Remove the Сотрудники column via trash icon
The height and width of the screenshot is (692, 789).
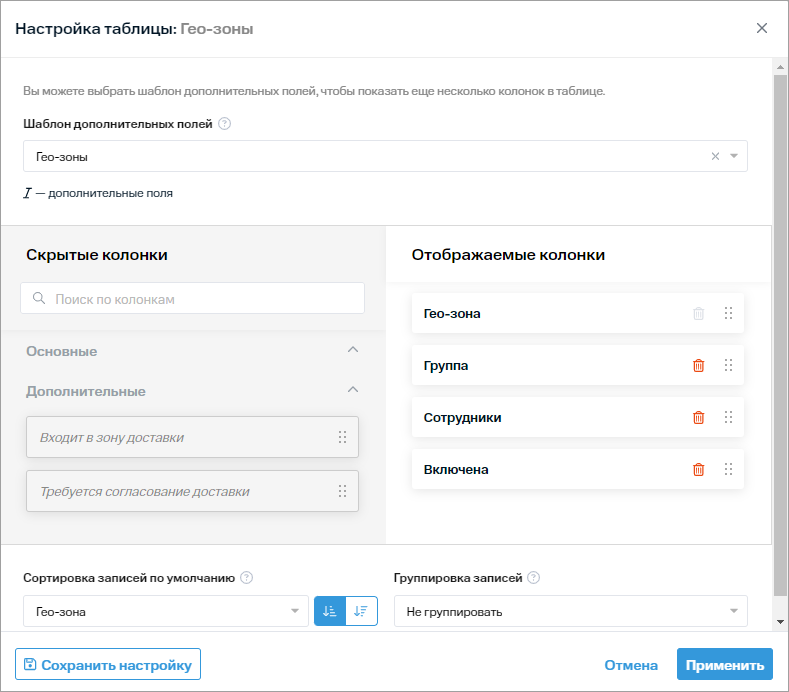(698, 418)
